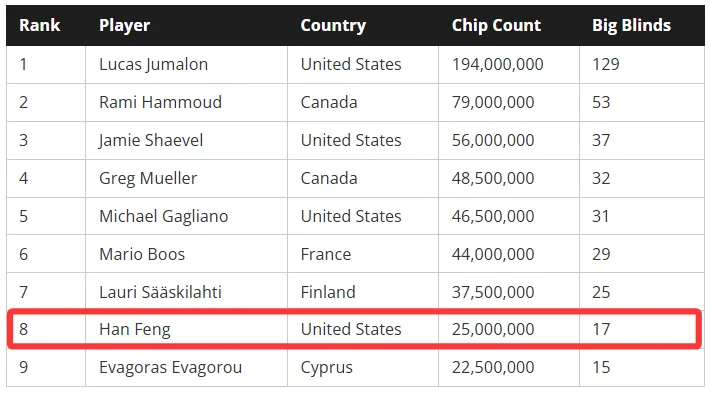The image size is (710, 394).
Task: Select player name Lucas Jumalon
Action: 154,65
